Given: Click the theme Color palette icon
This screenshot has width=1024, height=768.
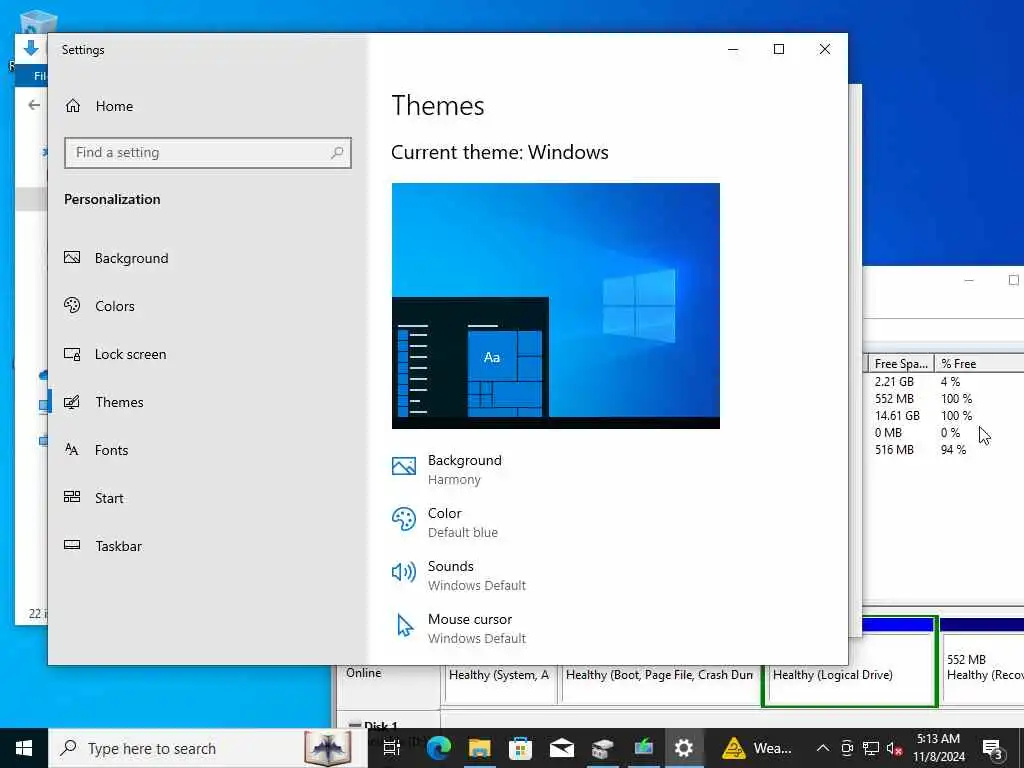Looking at the screenshot, I should (x=404, y=520).
